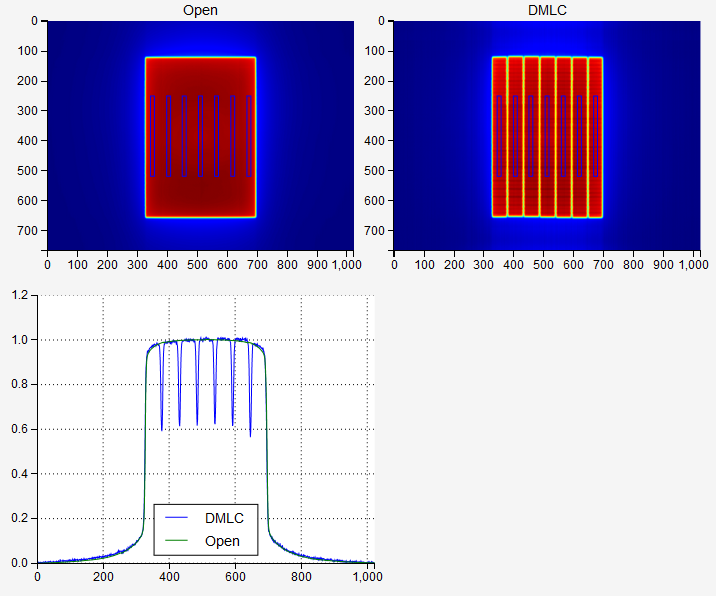Select the DMLC legend entry
This screenshot has width=716, height=596.
tap(205, 518)
